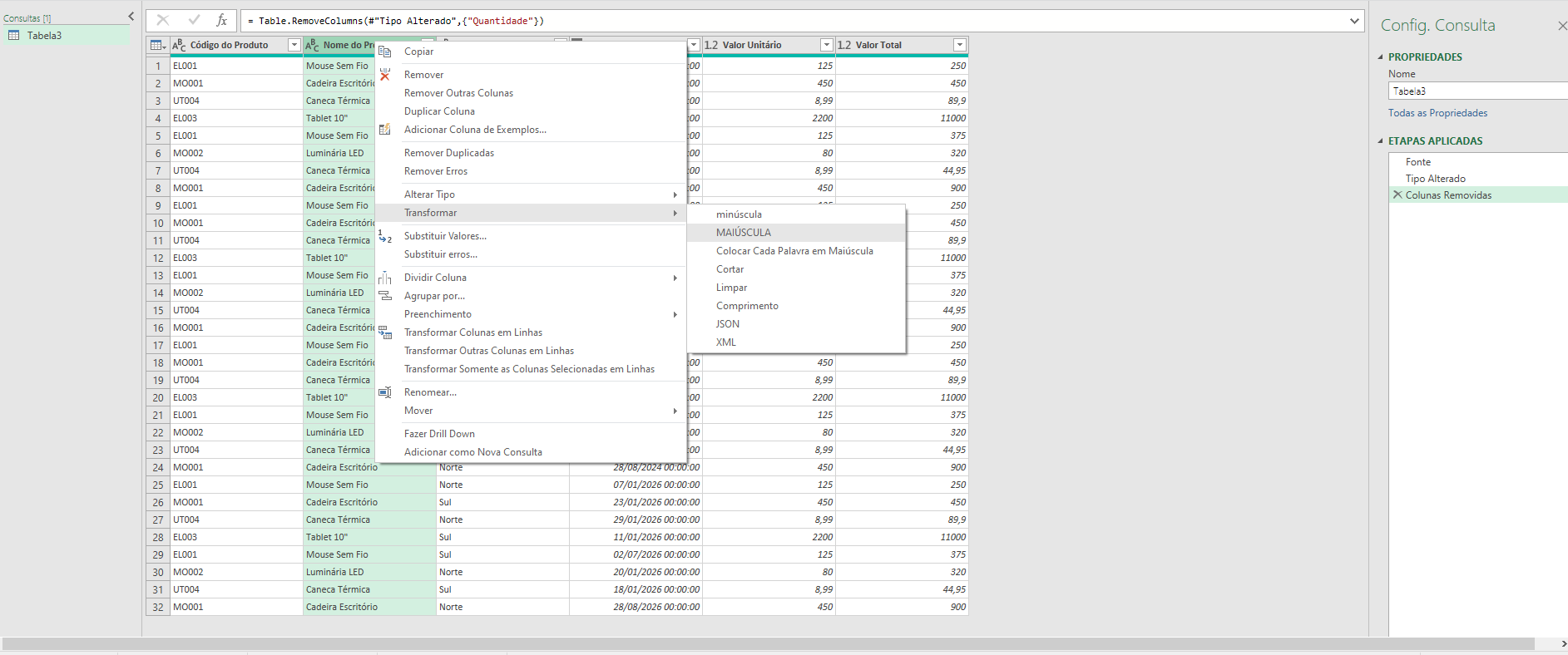Viewport: 1568px width, 655px height.
Task: Cancel formula edit with X icon
Action: 163,21
